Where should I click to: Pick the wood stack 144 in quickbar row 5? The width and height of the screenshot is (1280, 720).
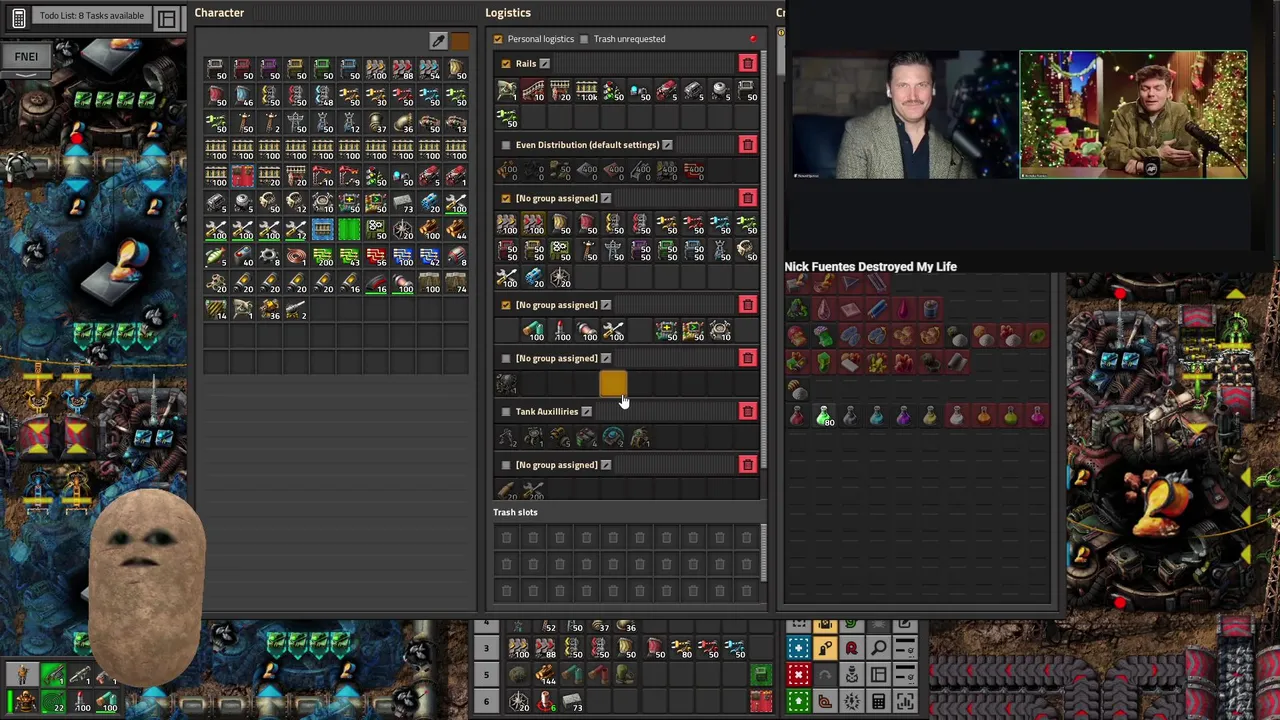[x=545, y=675]
